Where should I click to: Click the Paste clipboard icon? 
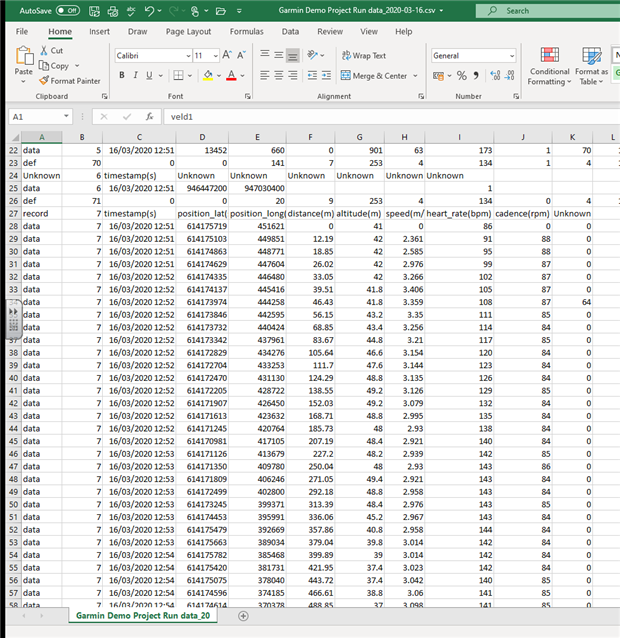22,58
